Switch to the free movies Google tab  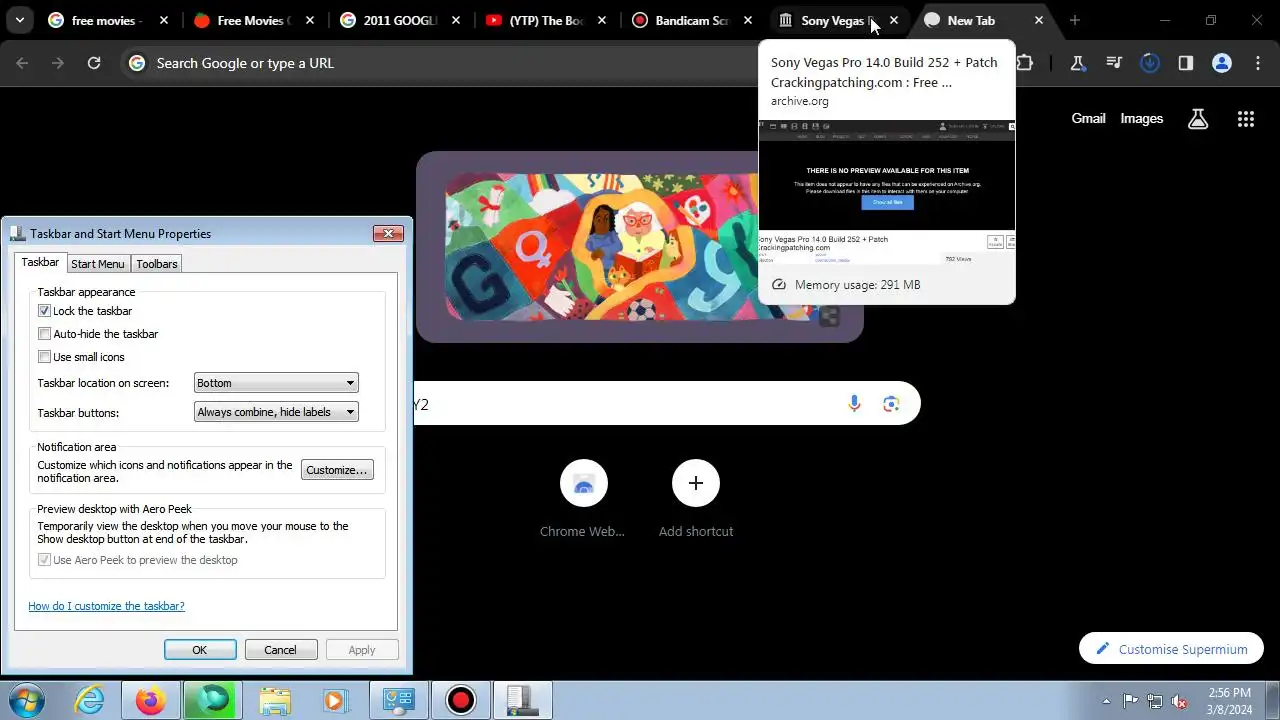(x=107, y=20)
